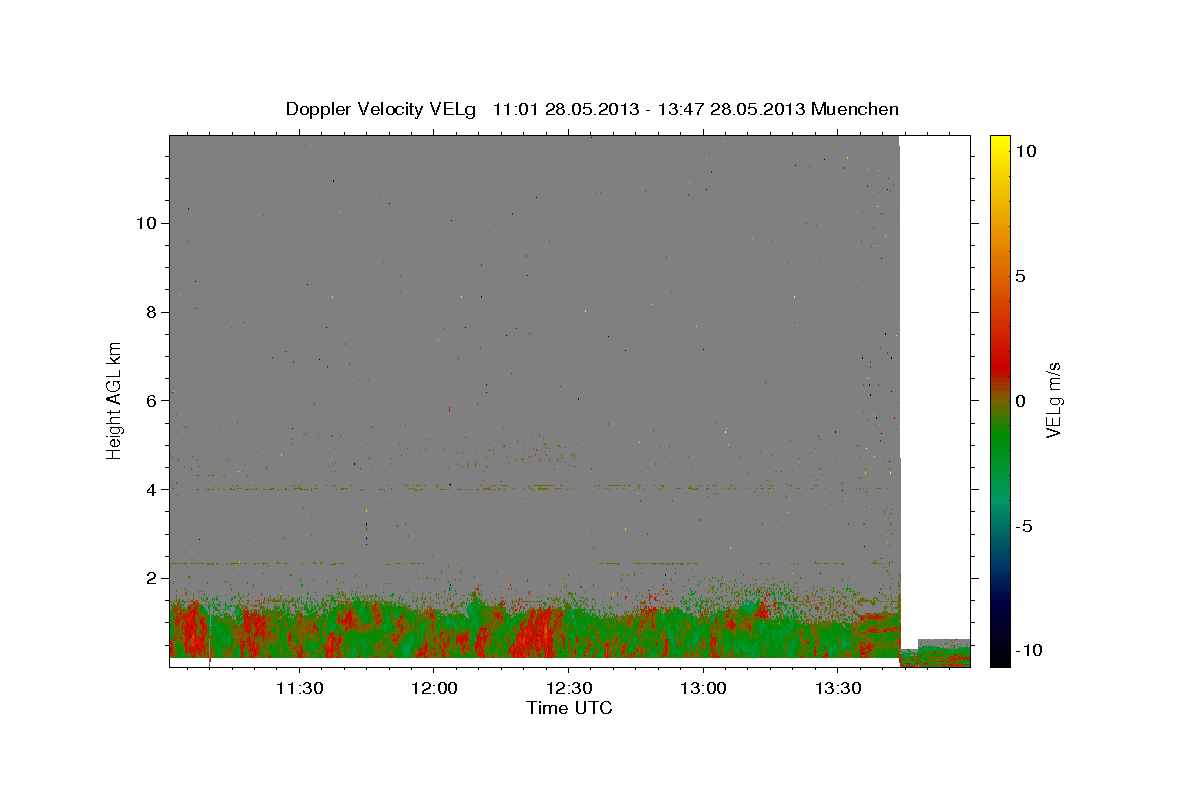
Task: Click the colorbar value label -5
Action: (x=1023, y=526)
